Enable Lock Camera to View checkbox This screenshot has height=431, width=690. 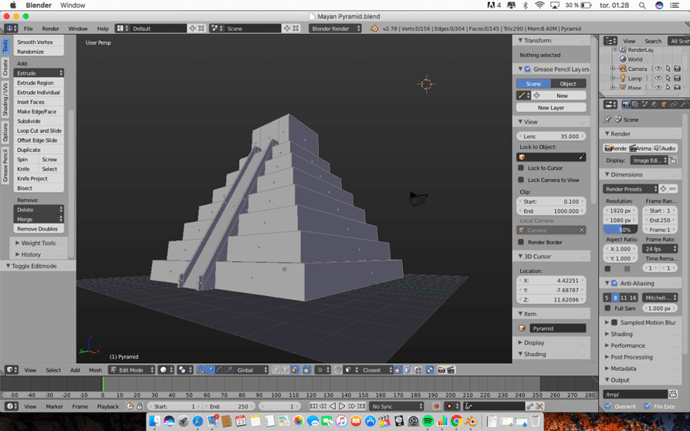521,180
